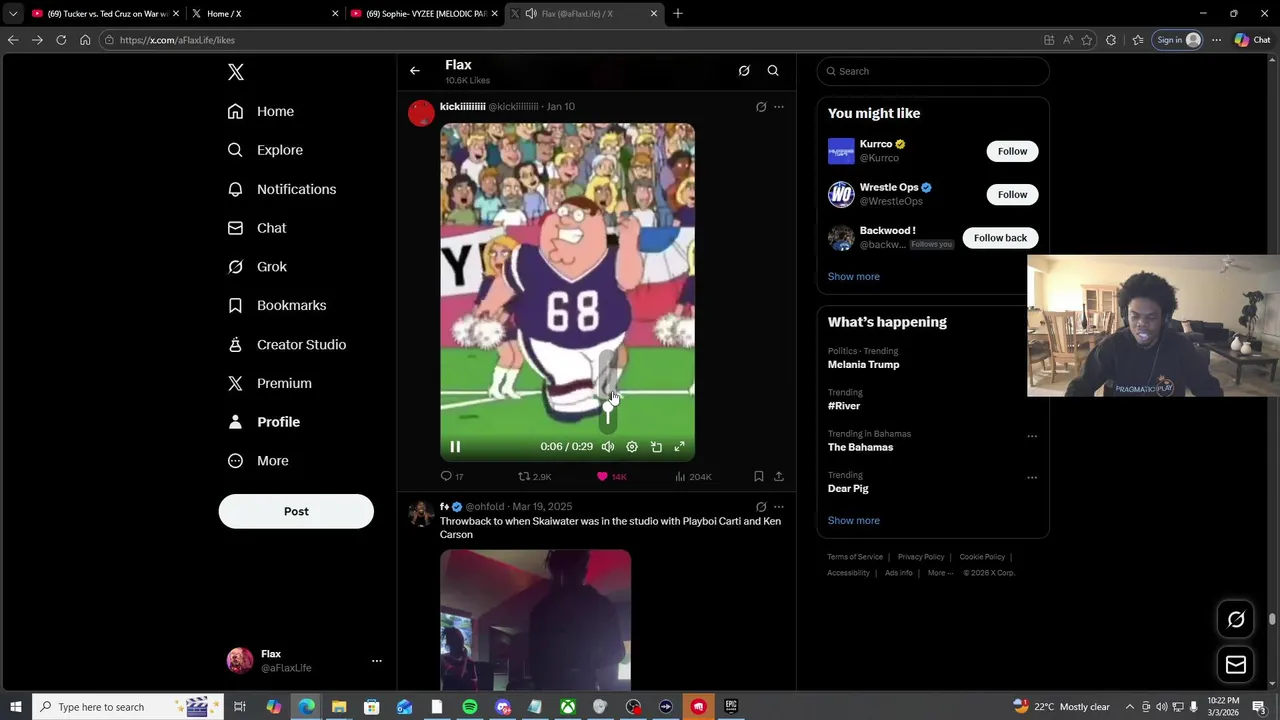Open Bookmarks in the sidebar

277,305
